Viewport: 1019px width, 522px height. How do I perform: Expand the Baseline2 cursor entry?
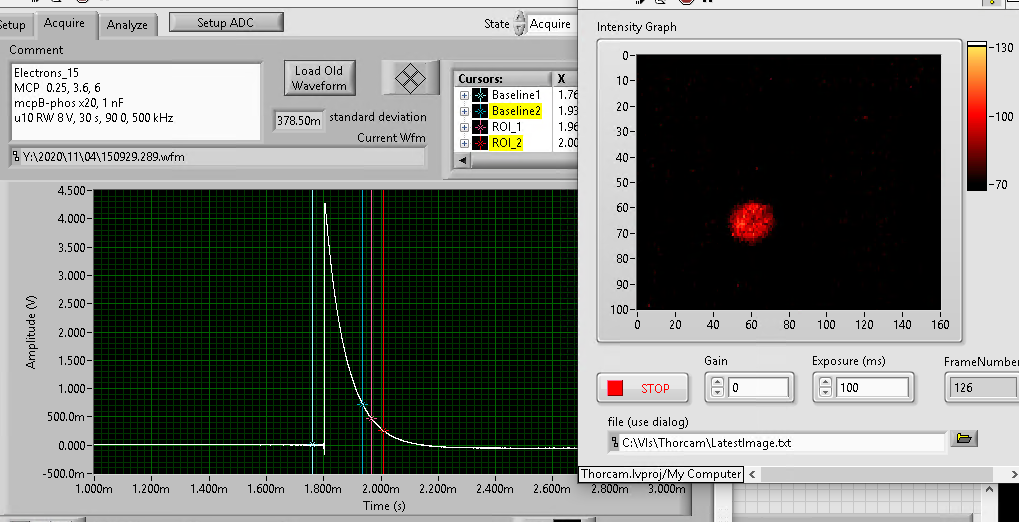click(464, 111)
